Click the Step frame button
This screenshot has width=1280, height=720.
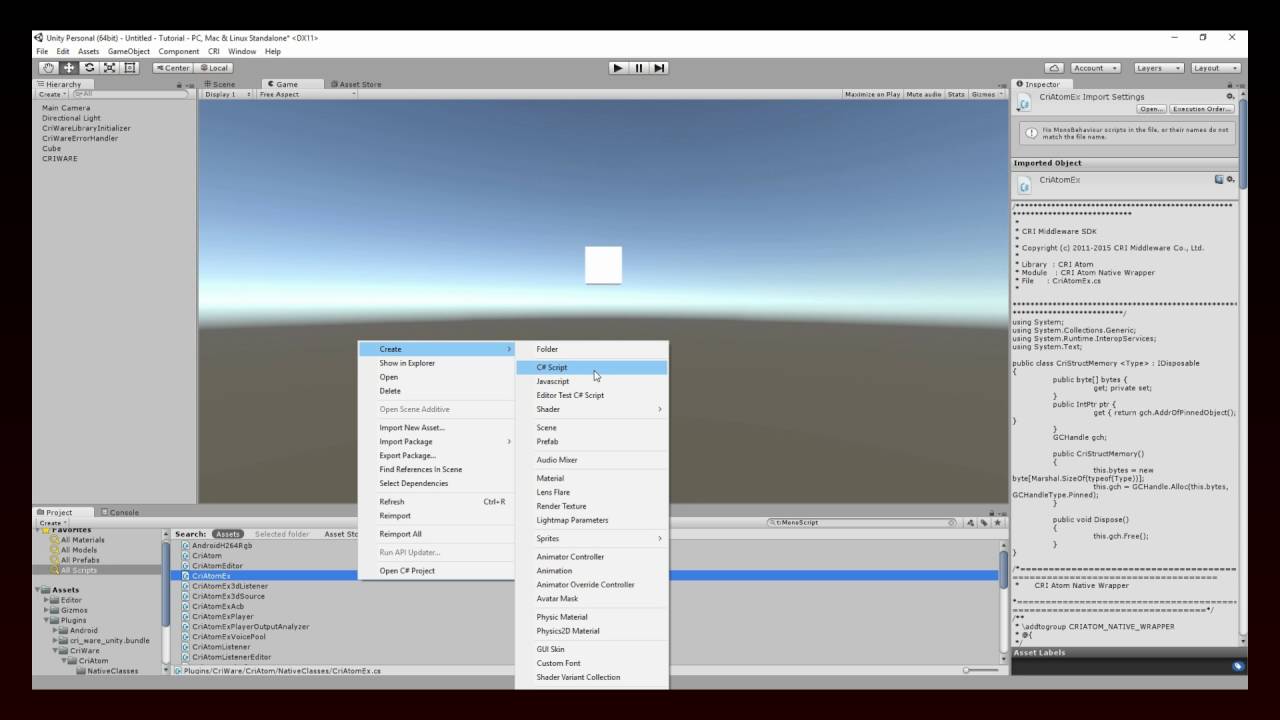[658, 68]
